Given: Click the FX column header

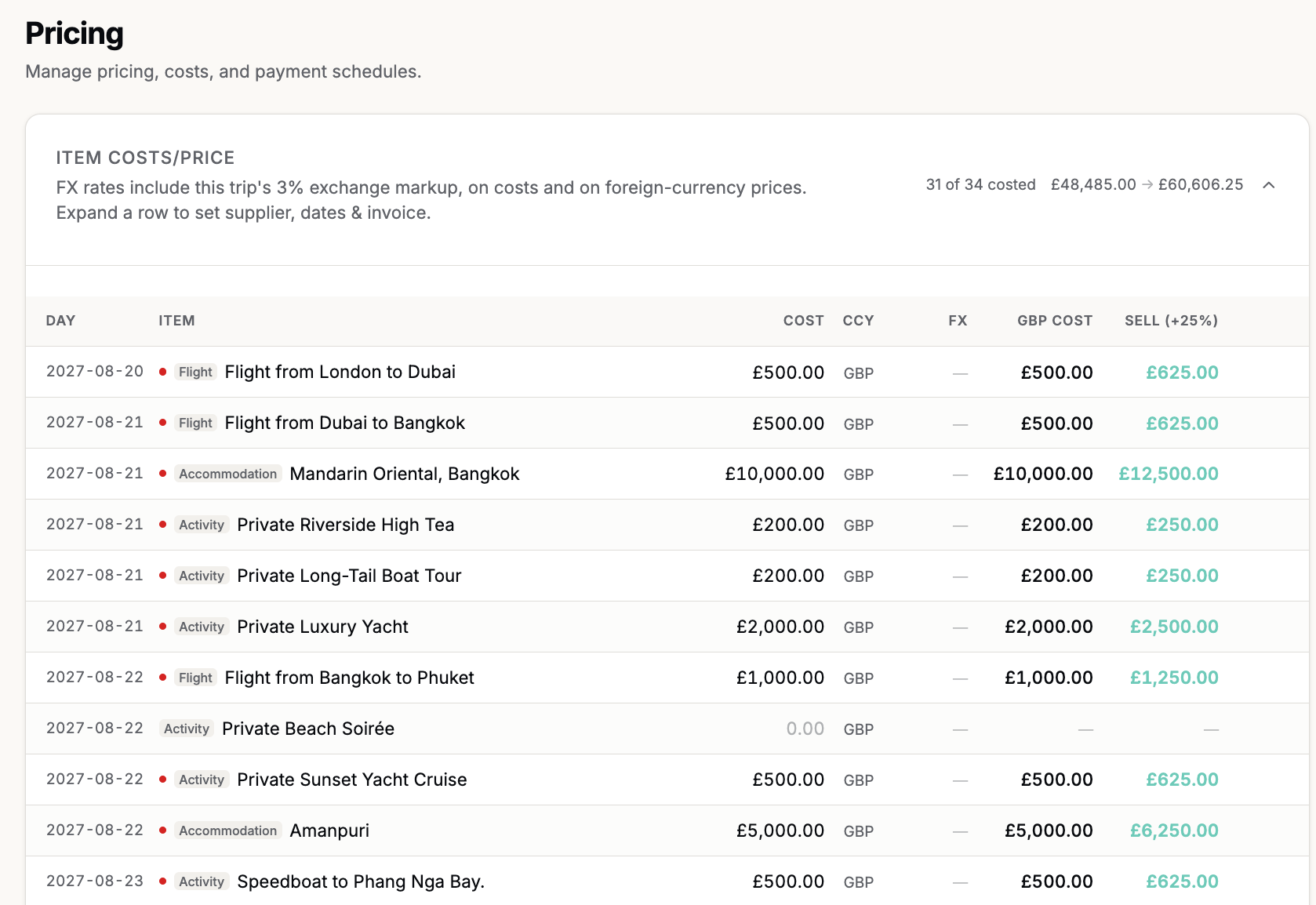Looking at the screenshot, I should tap(958, 321).
